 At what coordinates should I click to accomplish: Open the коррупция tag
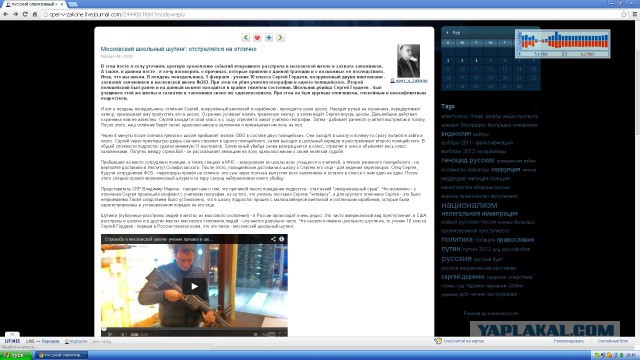[x=505, y=169]
